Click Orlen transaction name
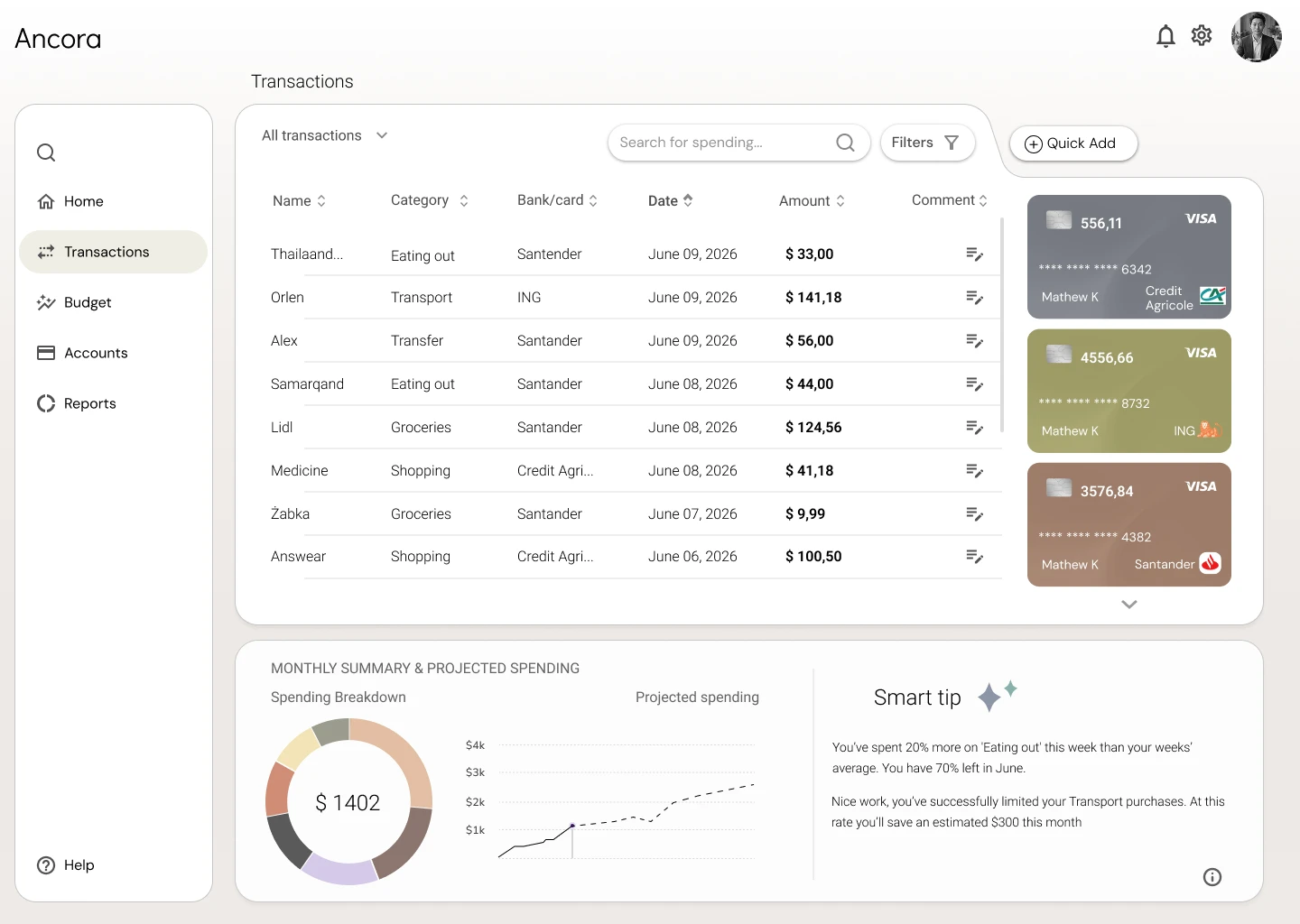1300x924 pixels. [x=287, y=298]
